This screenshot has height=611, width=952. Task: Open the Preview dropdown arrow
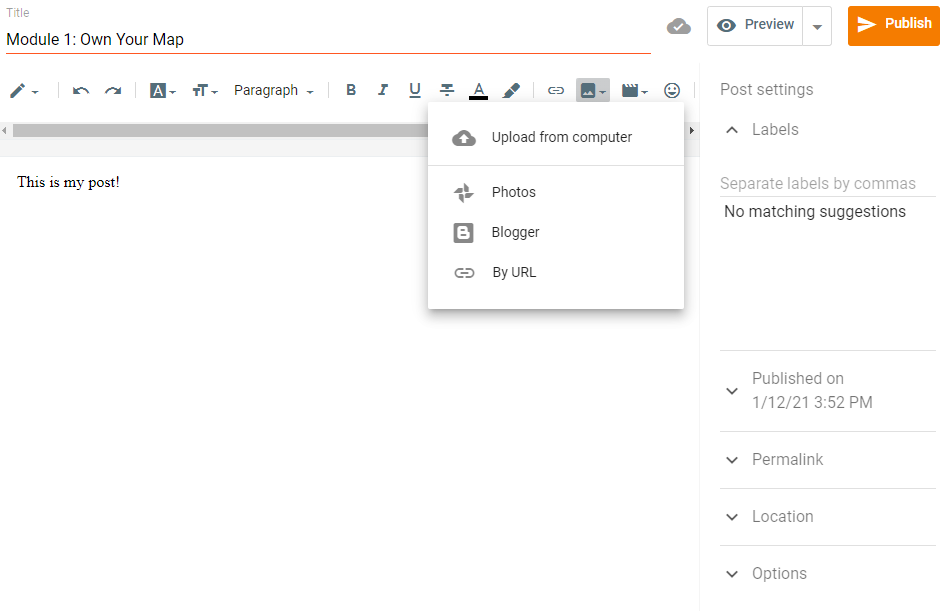pyautogui.click(x=817, y=27)
